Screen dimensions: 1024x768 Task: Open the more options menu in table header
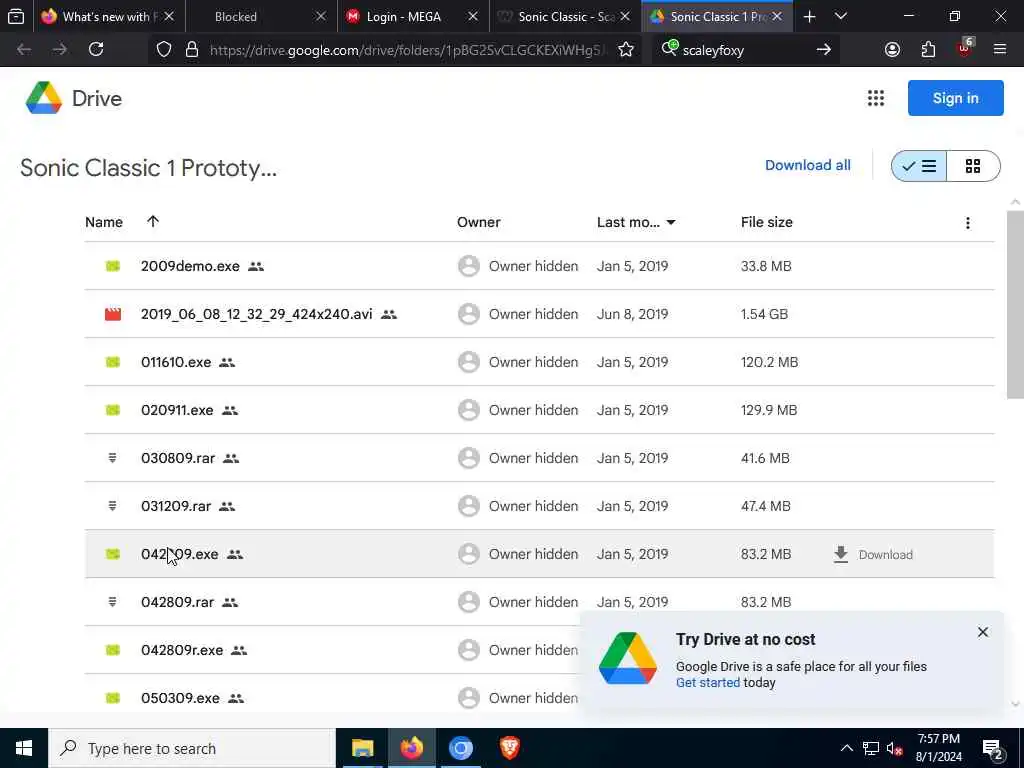(968, 223)
